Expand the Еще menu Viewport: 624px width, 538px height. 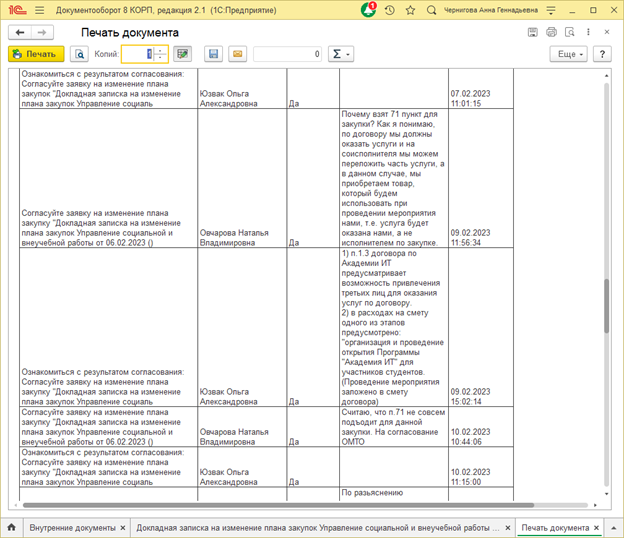(568, 54)
